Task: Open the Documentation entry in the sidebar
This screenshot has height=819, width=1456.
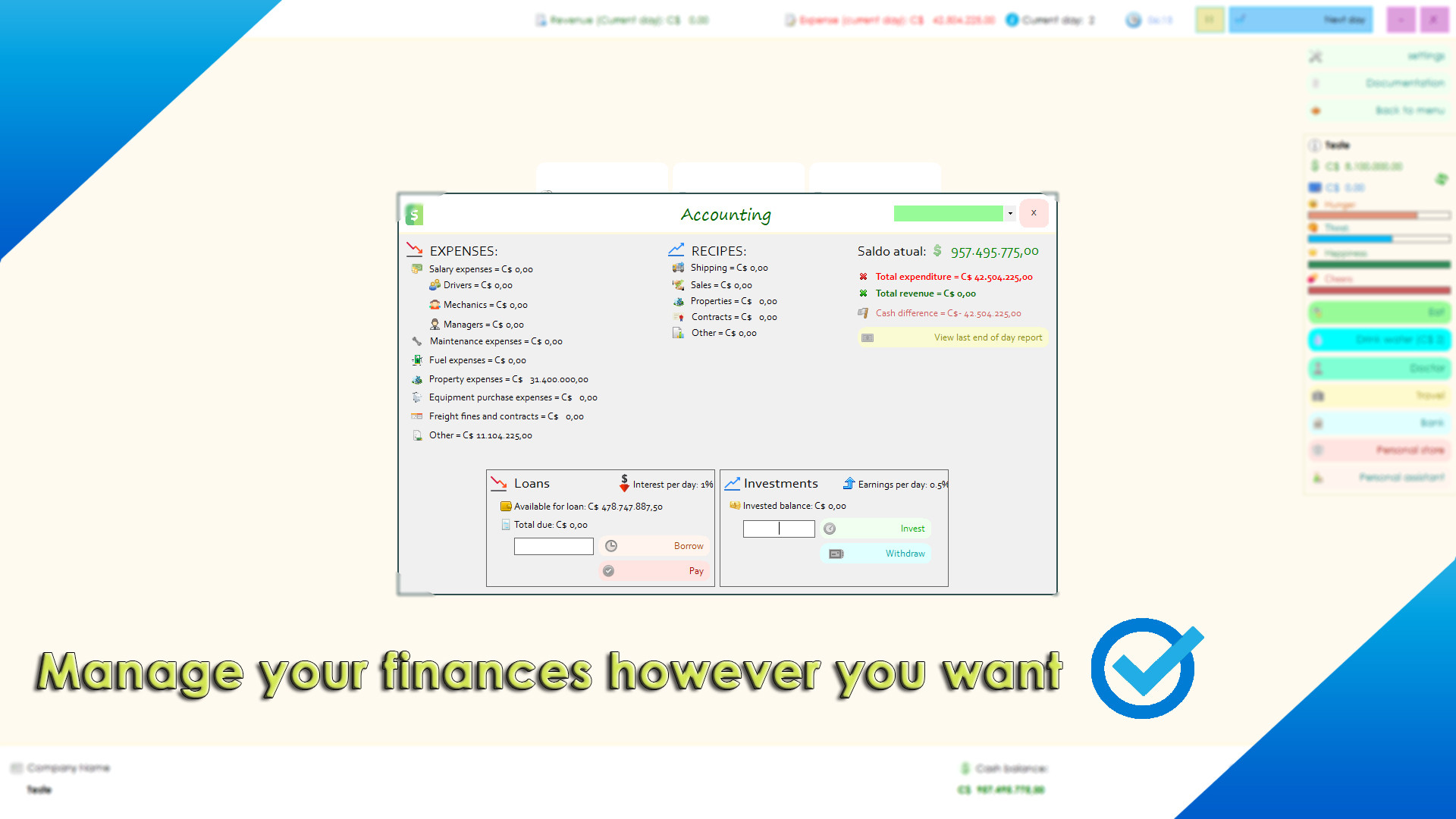Action: click(x=1403, y=83)
